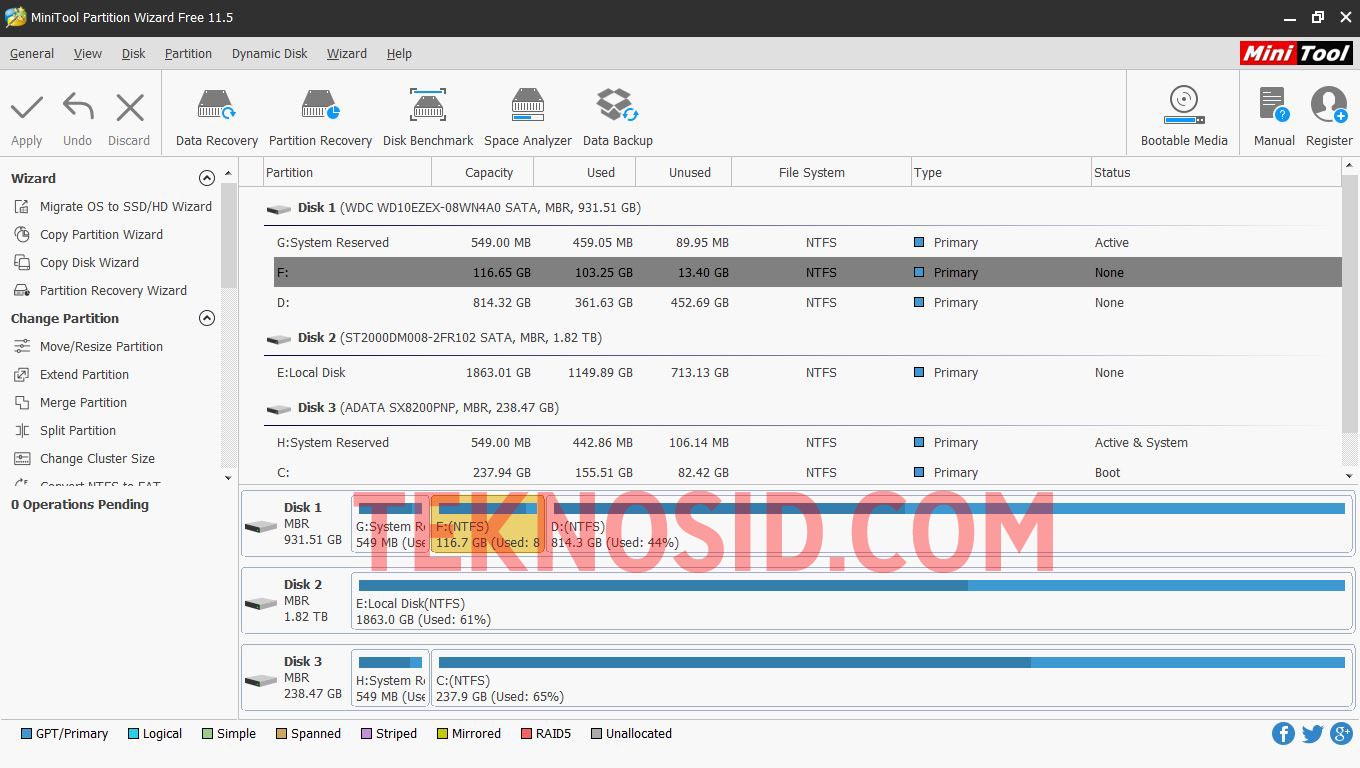Click the Apply checkmark icon

coord(27,107)
